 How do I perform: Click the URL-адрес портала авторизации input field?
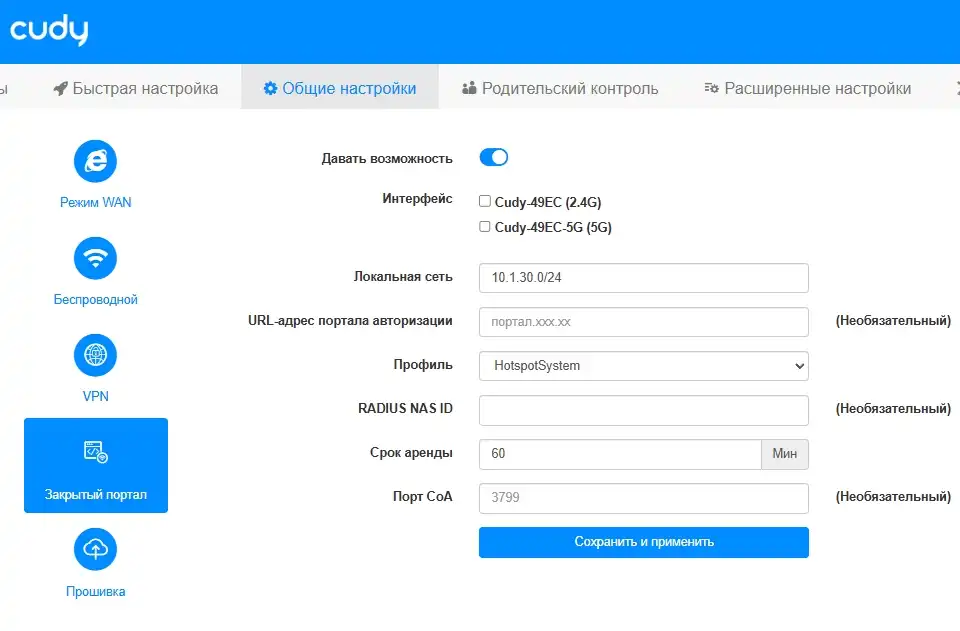point(643,322)
